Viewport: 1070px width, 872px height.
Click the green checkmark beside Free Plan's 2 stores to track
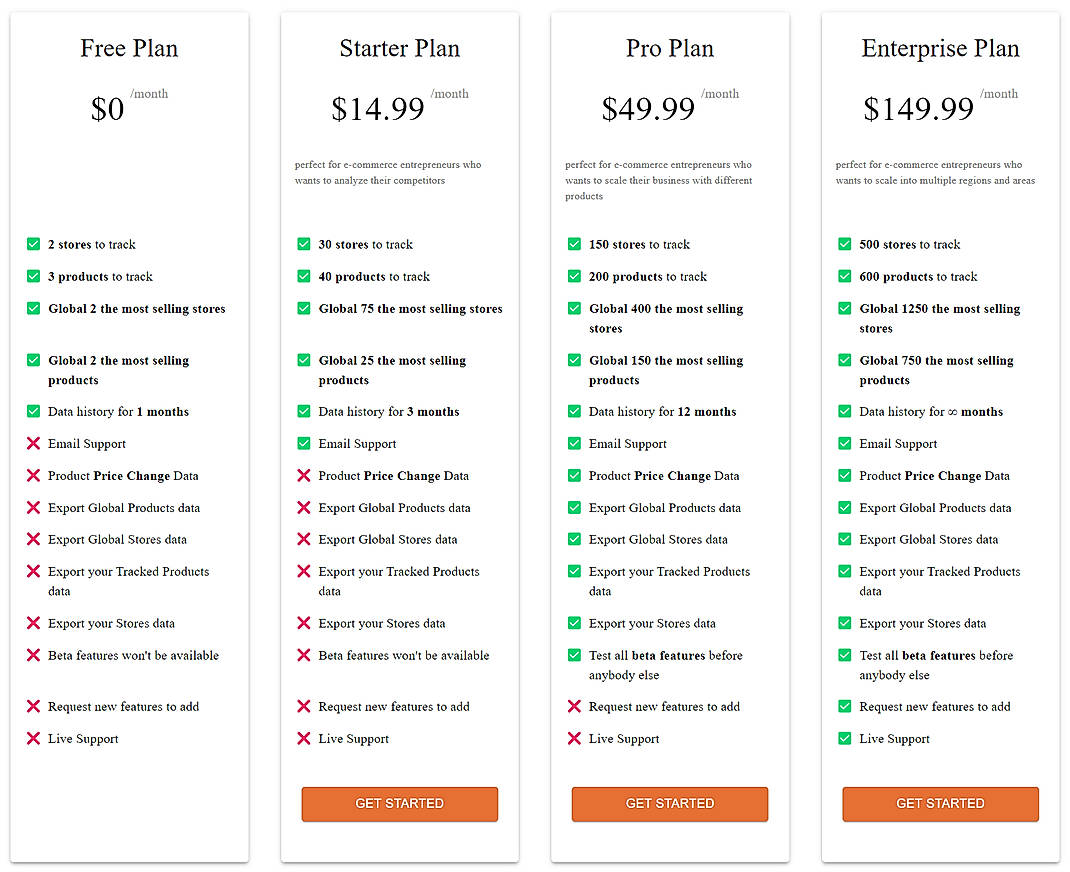[32, 244]
